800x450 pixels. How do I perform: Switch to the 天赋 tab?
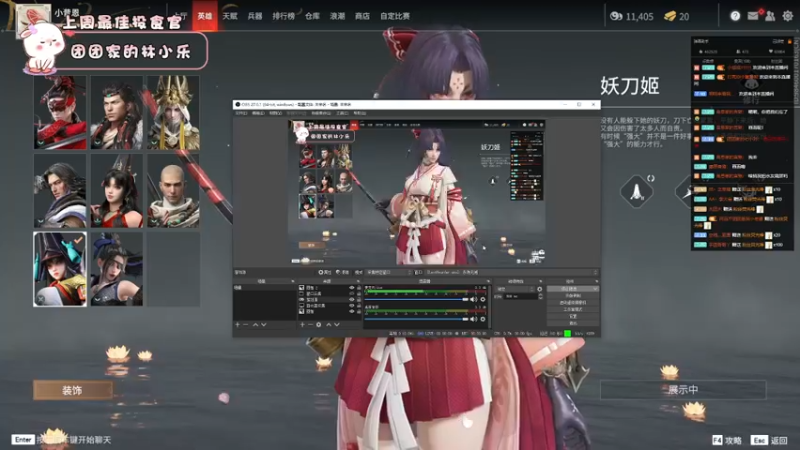pyautogui.click(x=230, y=16)
